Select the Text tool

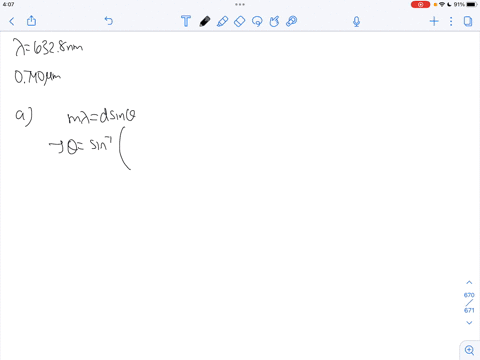(186, 21)
